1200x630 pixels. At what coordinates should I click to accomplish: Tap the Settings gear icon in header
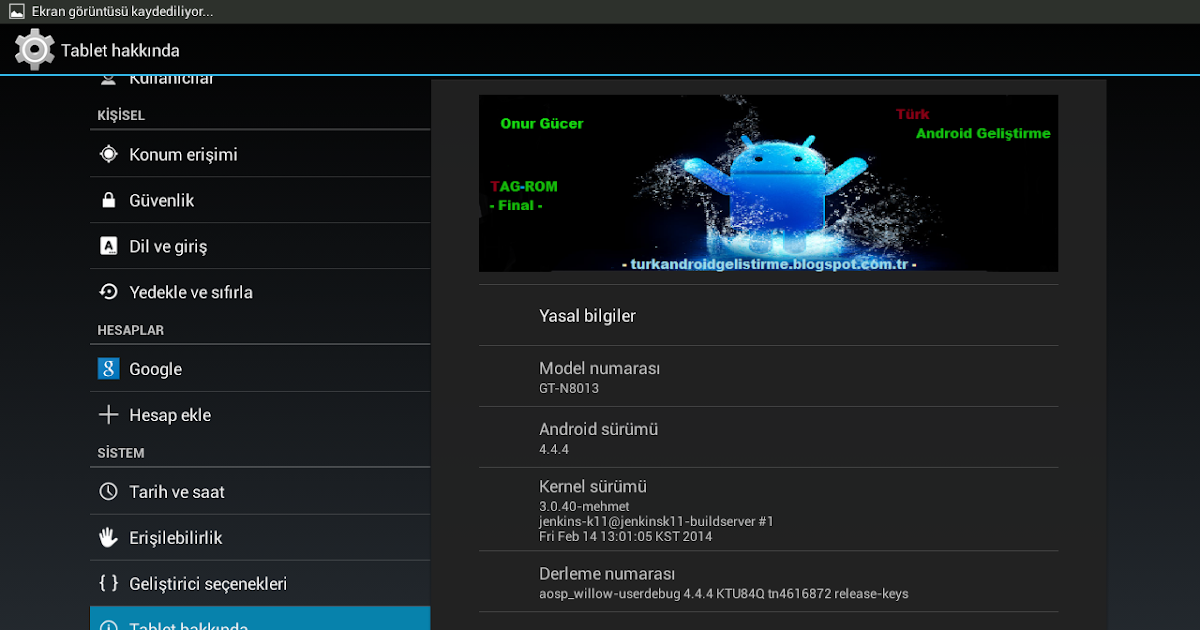pyautogui.click(x=35, y=49)
